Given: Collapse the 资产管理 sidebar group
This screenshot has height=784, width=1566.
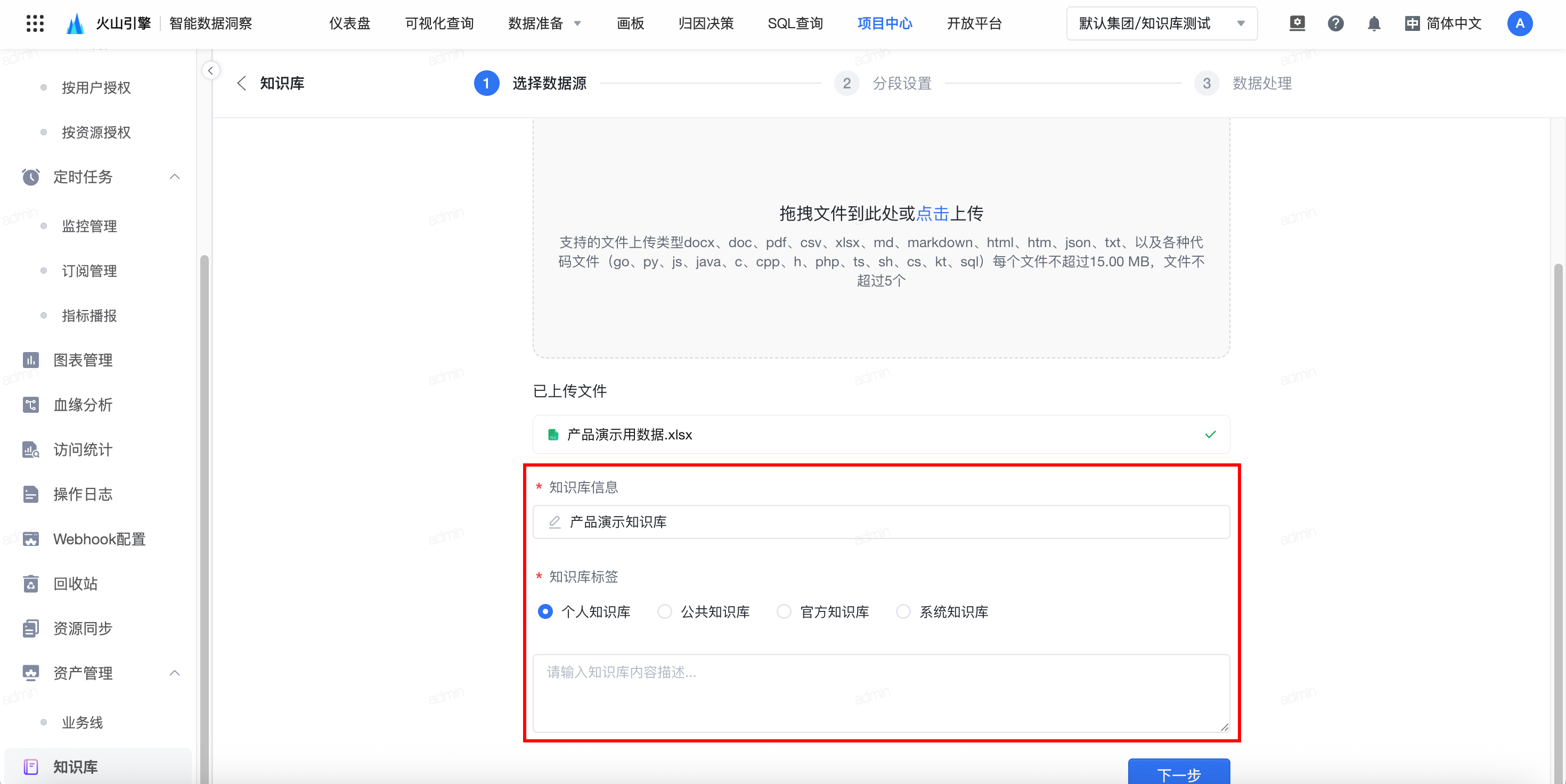Looking at the screenshot, I should click(175, 673).
